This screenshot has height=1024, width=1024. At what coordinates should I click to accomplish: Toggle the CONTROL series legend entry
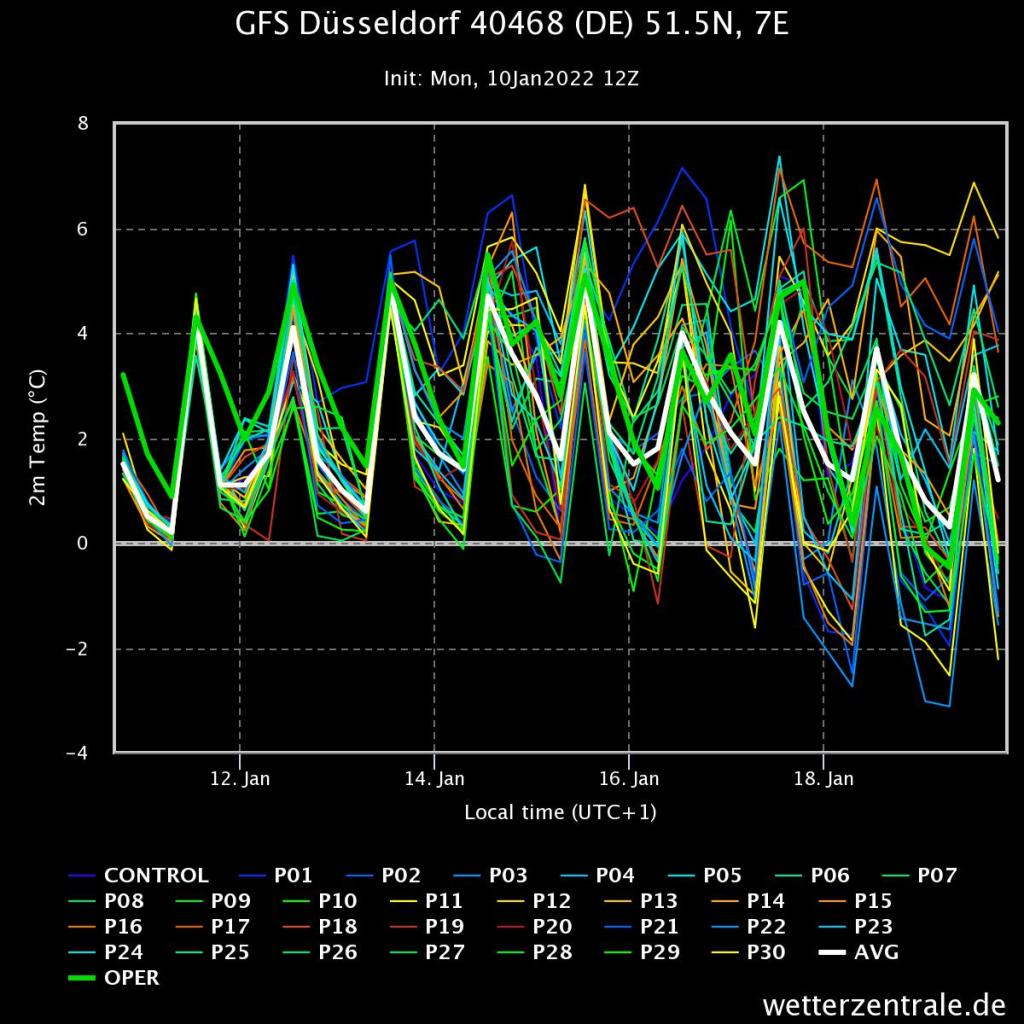click(155, 876)
